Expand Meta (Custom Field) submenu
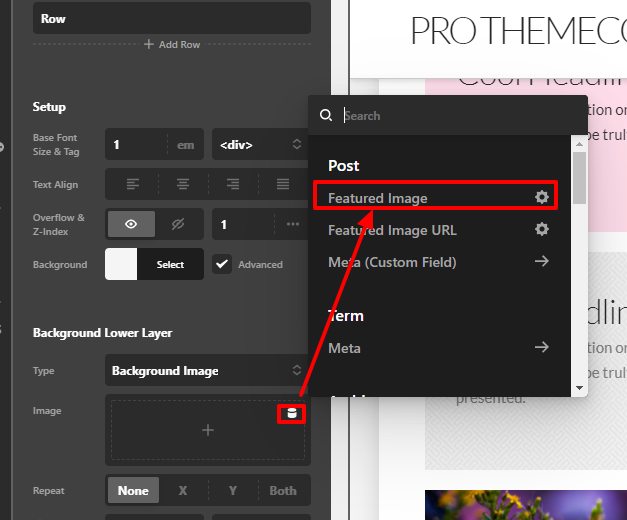Screen dimensions: 627x520 point(438,262)
